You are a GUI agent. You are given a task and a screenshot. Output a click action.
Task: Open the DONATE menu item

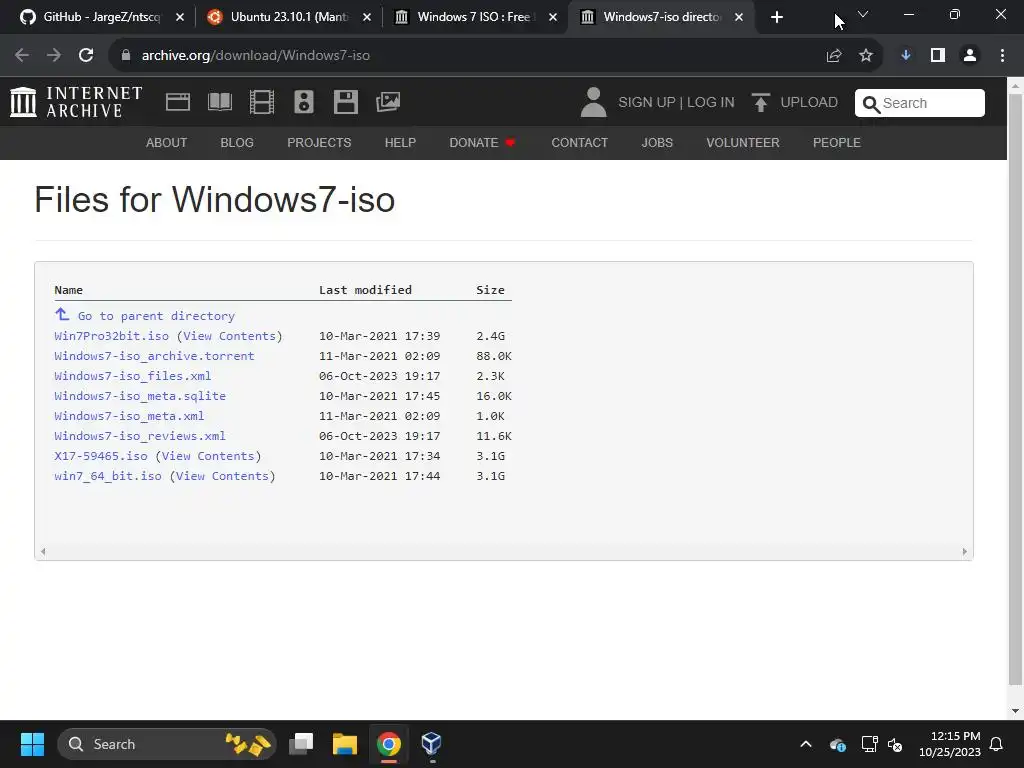click(x=482, y=142)
